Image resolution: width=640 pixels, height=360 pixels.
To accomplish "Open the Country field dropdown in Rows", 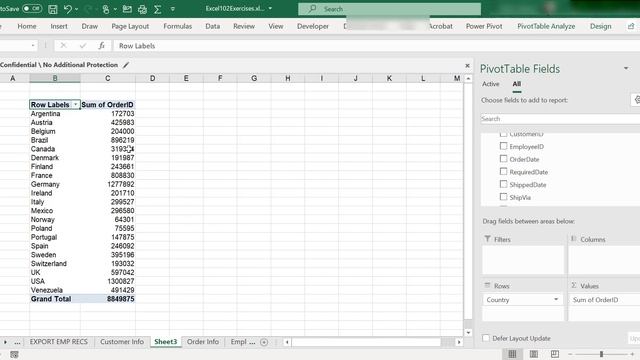I will tap(556, 300).
